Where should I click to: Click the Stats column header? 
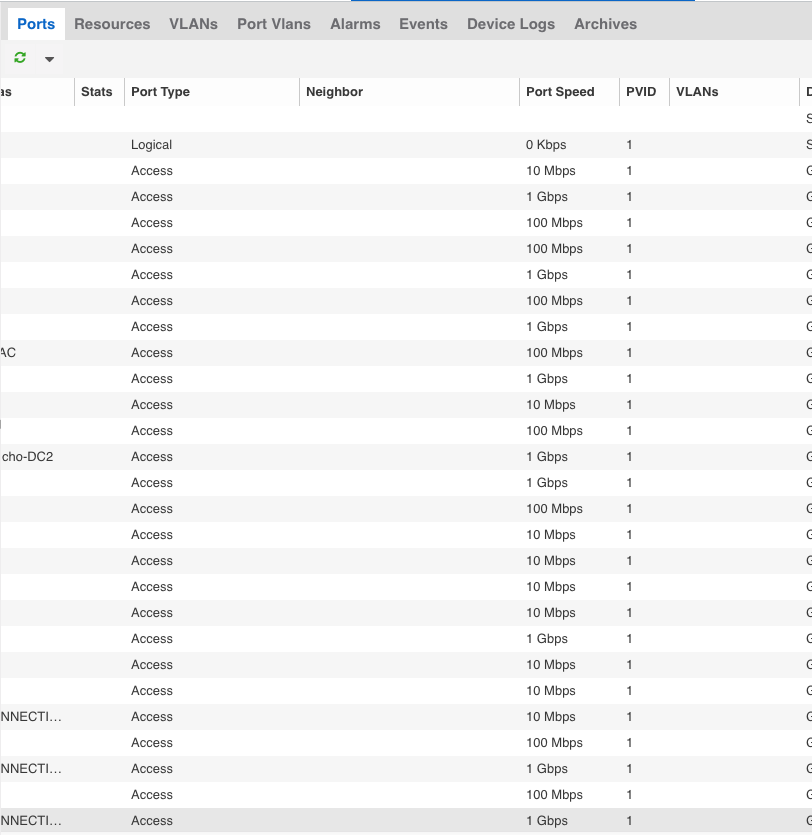[97, 92]
